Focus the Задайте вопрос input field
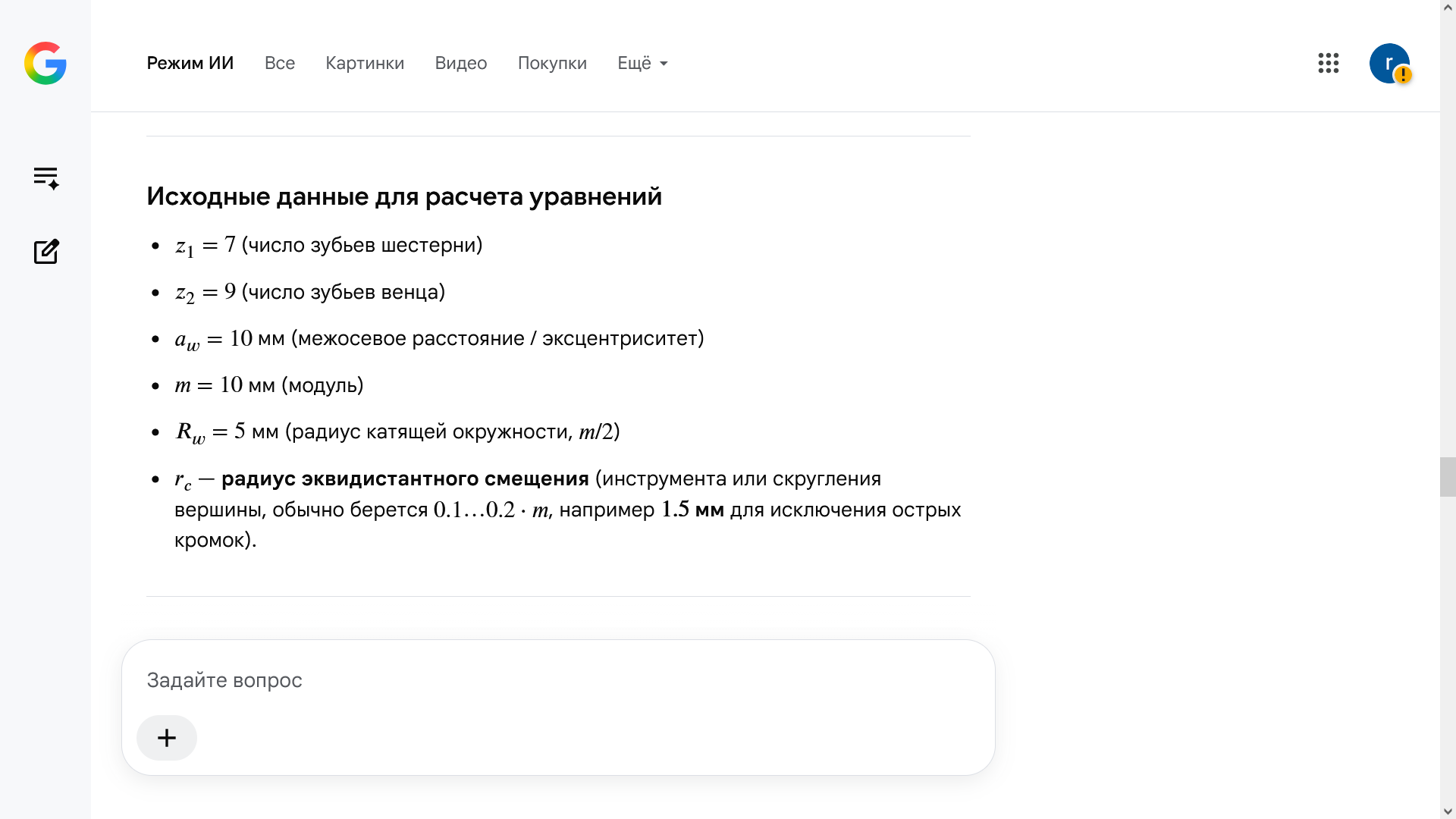This screenshot has height=819, width=1456. 558,680
